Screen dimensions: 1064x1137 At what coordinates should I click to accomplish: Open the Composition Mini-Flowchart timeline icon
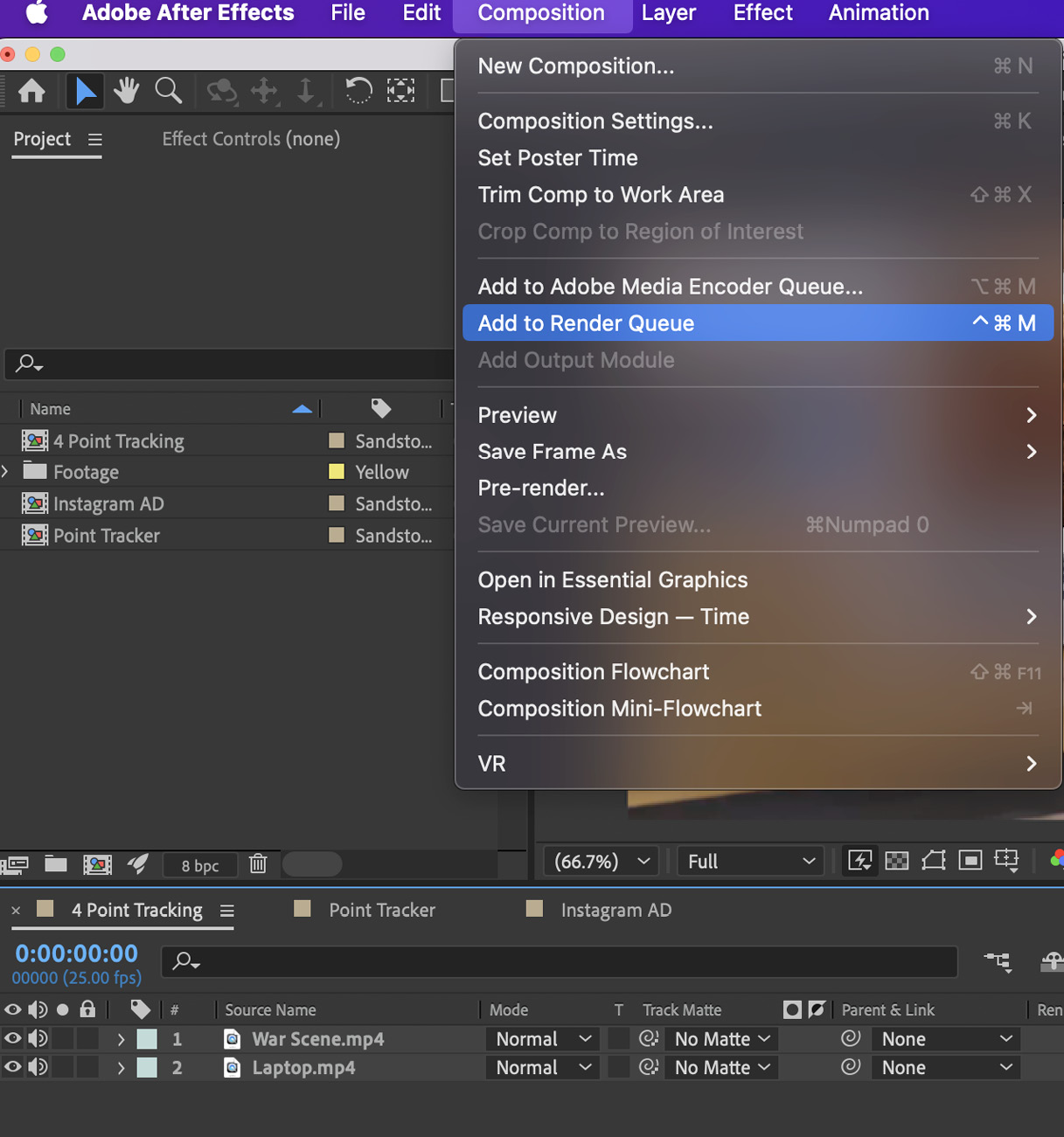(x=998, y=962)
